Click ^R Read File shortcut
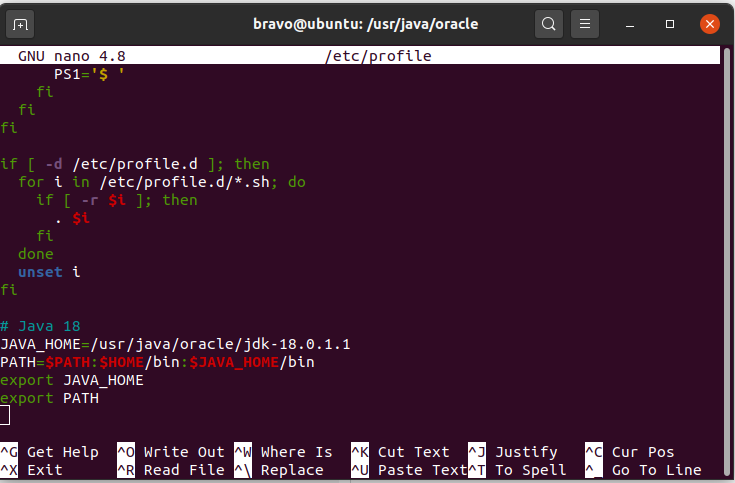Image resolution: width=735 pixels, height=483 pixels. (171, 470)
